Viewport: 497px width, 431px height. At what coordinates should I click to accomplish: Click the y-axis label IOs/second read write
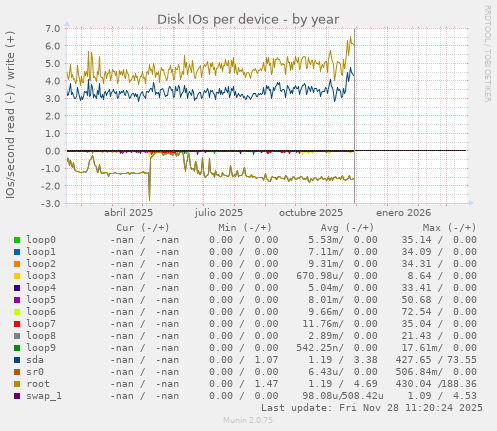coord(10,115)
